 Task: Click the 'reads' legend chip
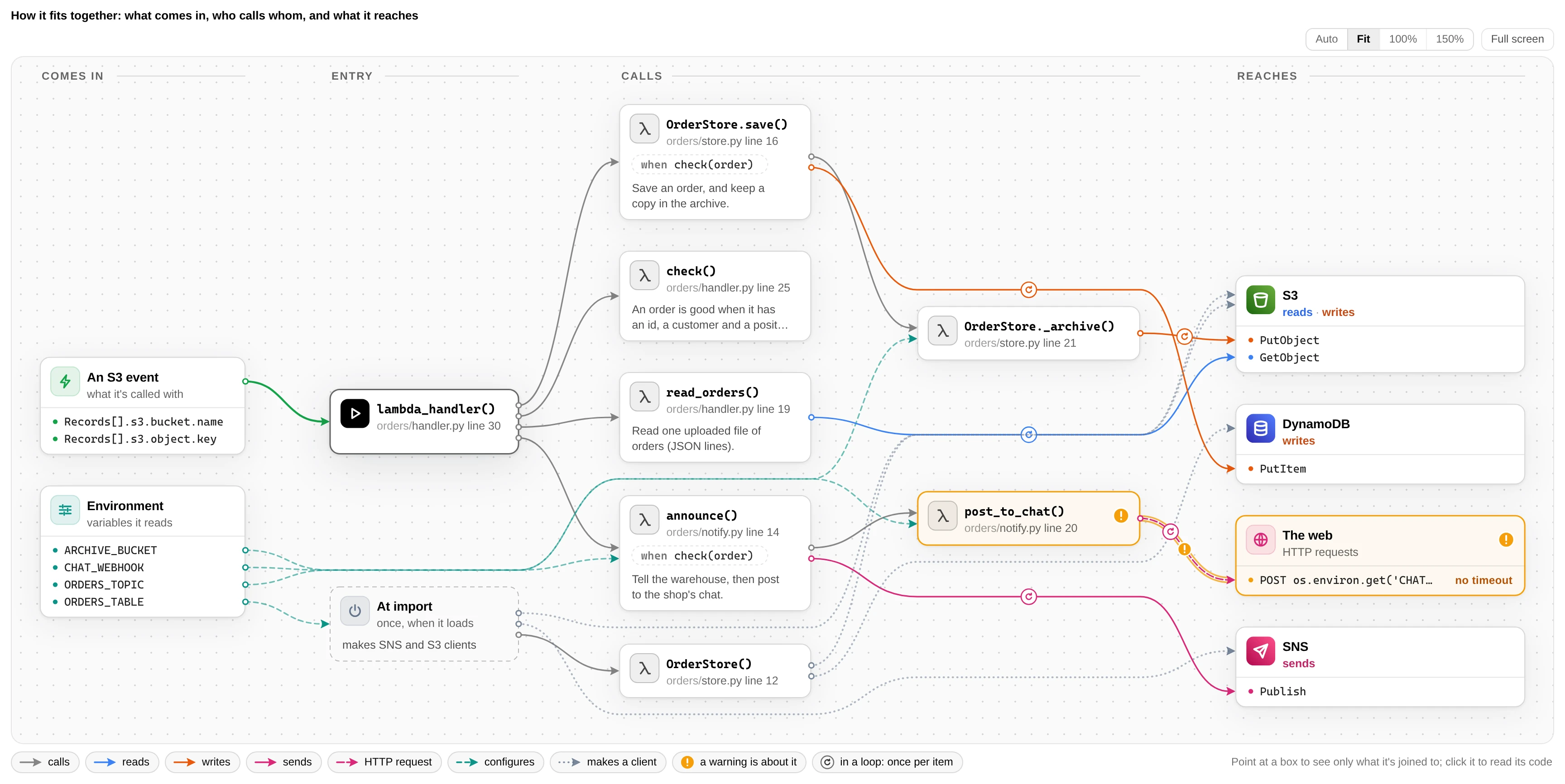(122, 762)
